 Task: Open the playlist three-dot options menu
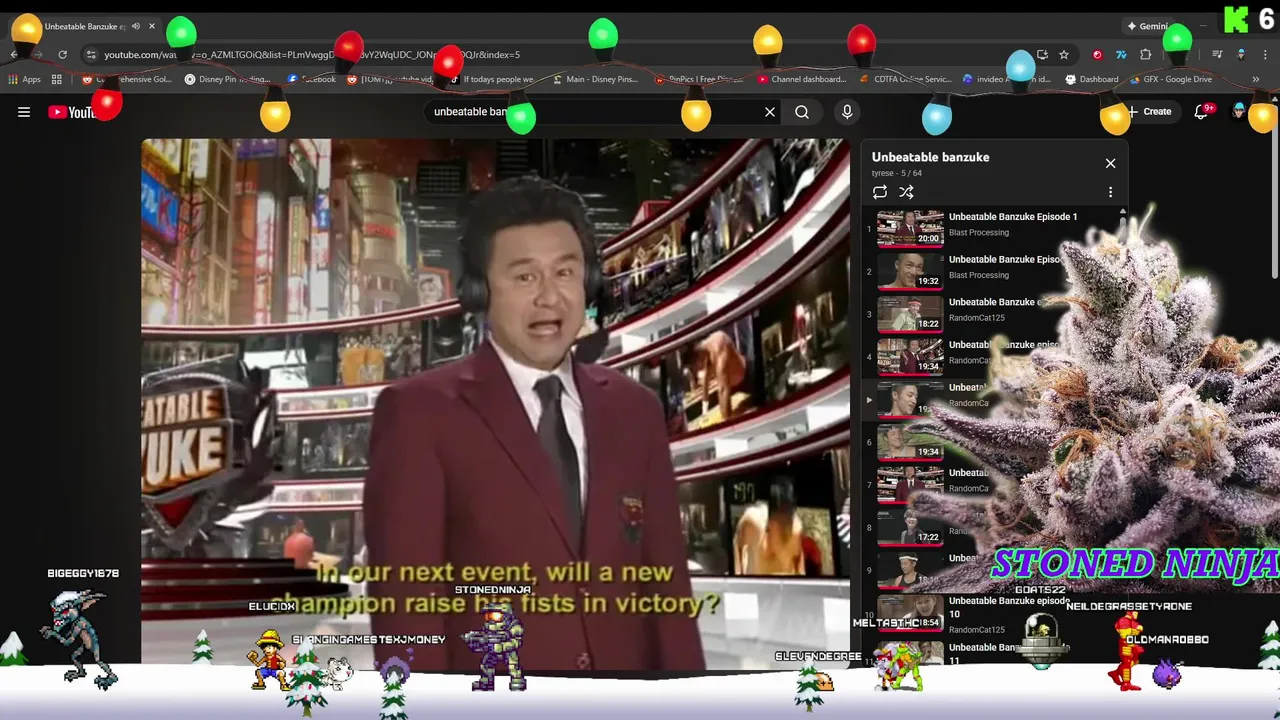1110,192
